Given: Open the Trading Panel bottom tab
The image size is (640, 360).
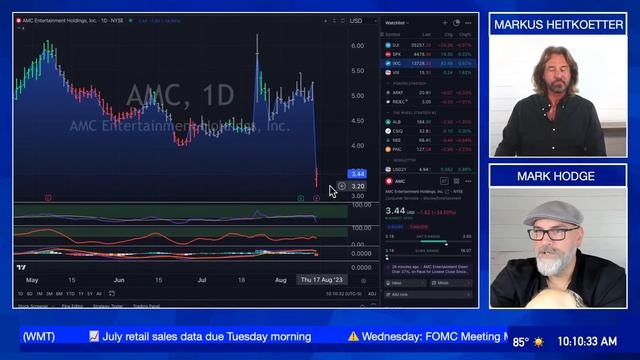Looking at the screenshot, I should coord(146,306).
